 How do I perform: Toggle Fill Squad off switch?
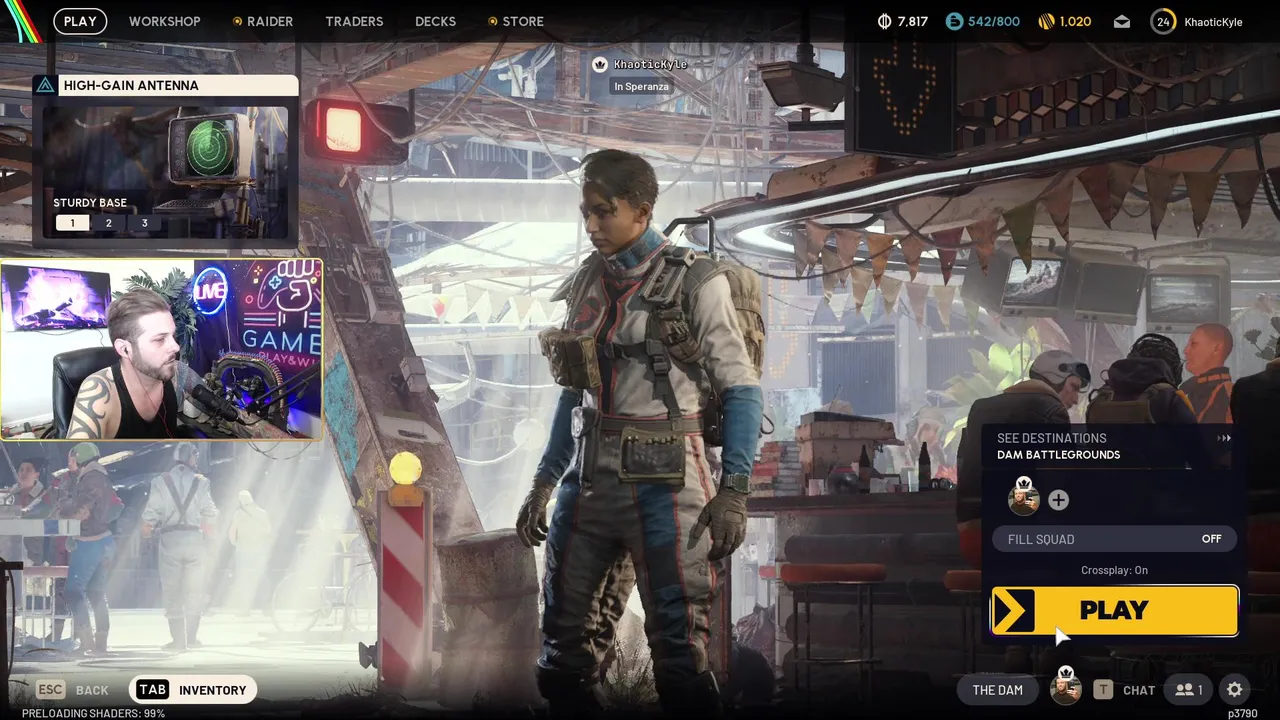[1114, 539]
